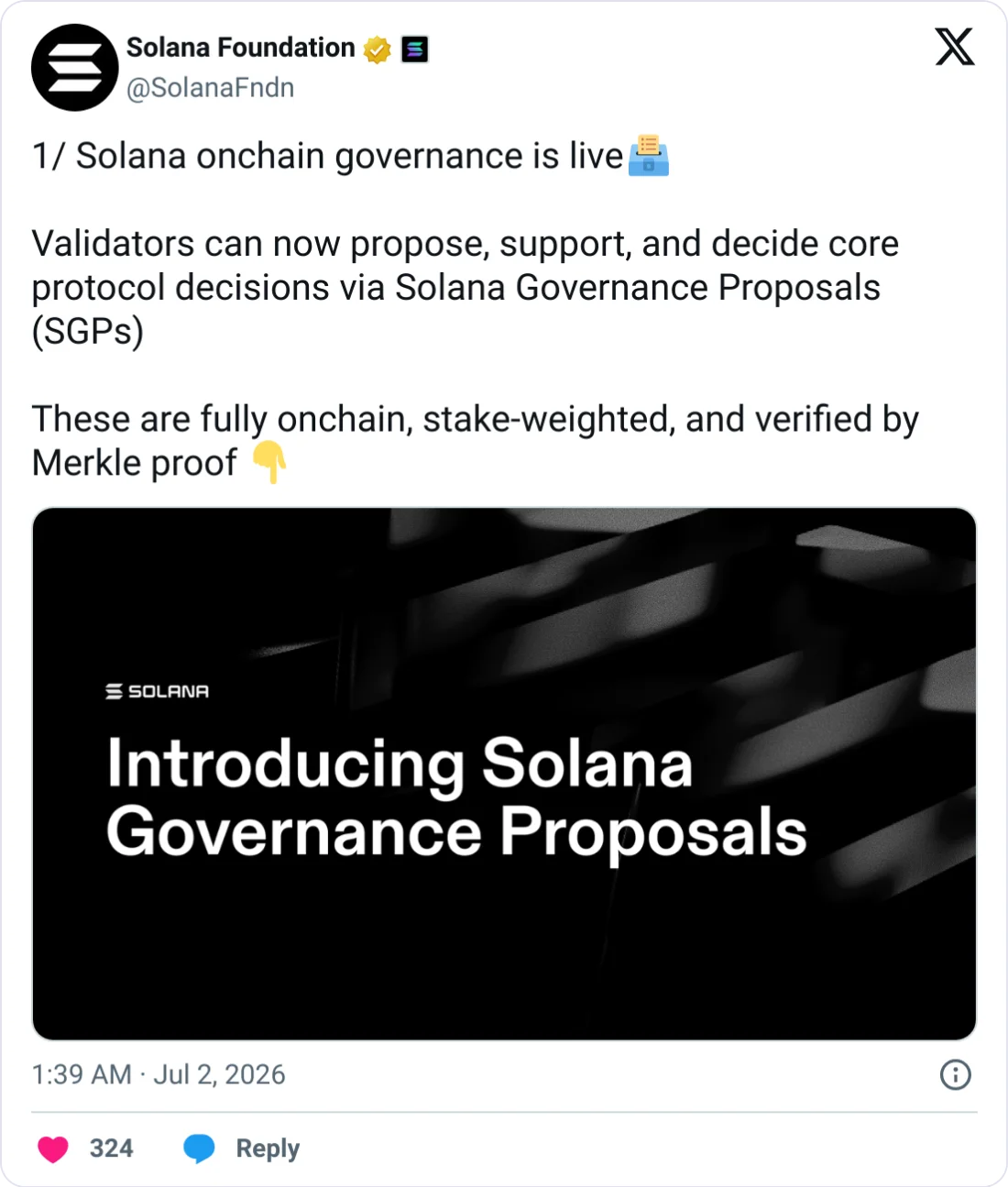Visit the @SolanaFndn handle link
1008x1187 pixels.
[211, 88]
